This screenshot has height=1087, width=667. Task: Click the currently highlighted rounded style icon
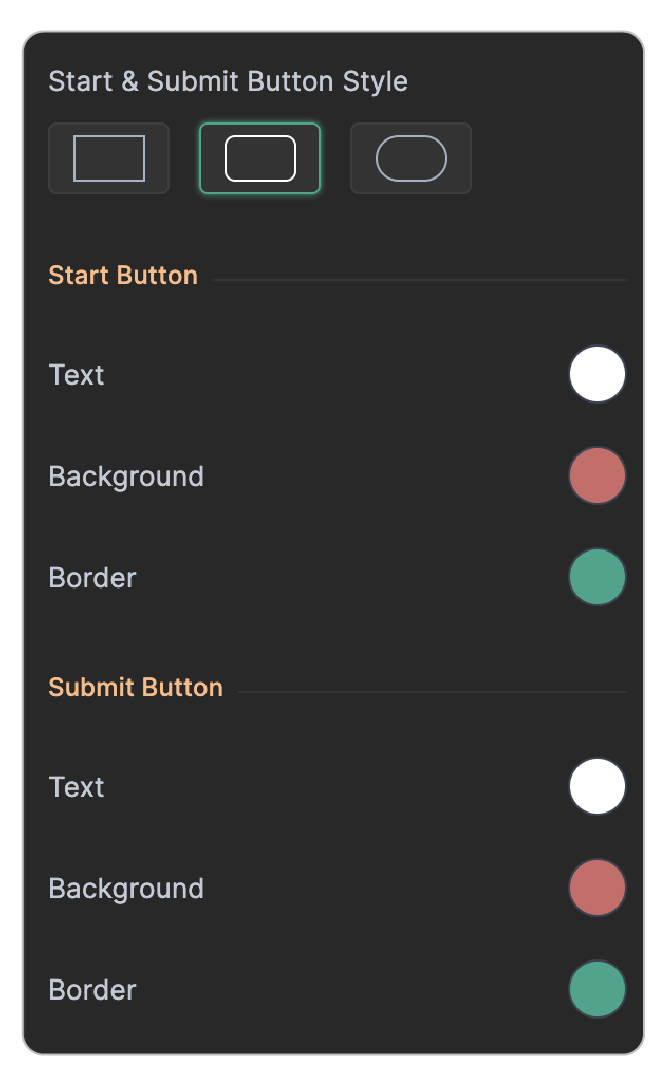coord(260,158)
